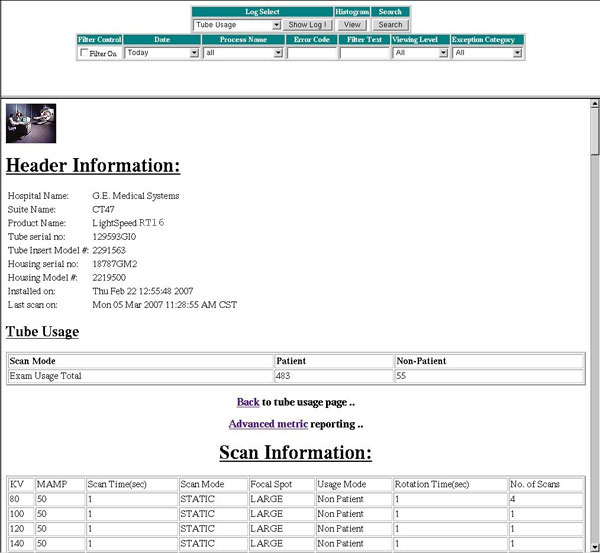Click the Search button
This screenshot has width=600, height=553.
pyautogui.click(x=390, y=24)
